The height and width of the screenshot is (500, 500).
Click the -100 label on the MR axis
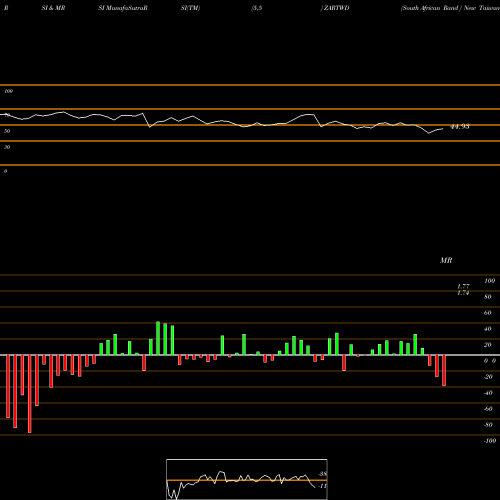pyautogui.click(x=490, y=441)
